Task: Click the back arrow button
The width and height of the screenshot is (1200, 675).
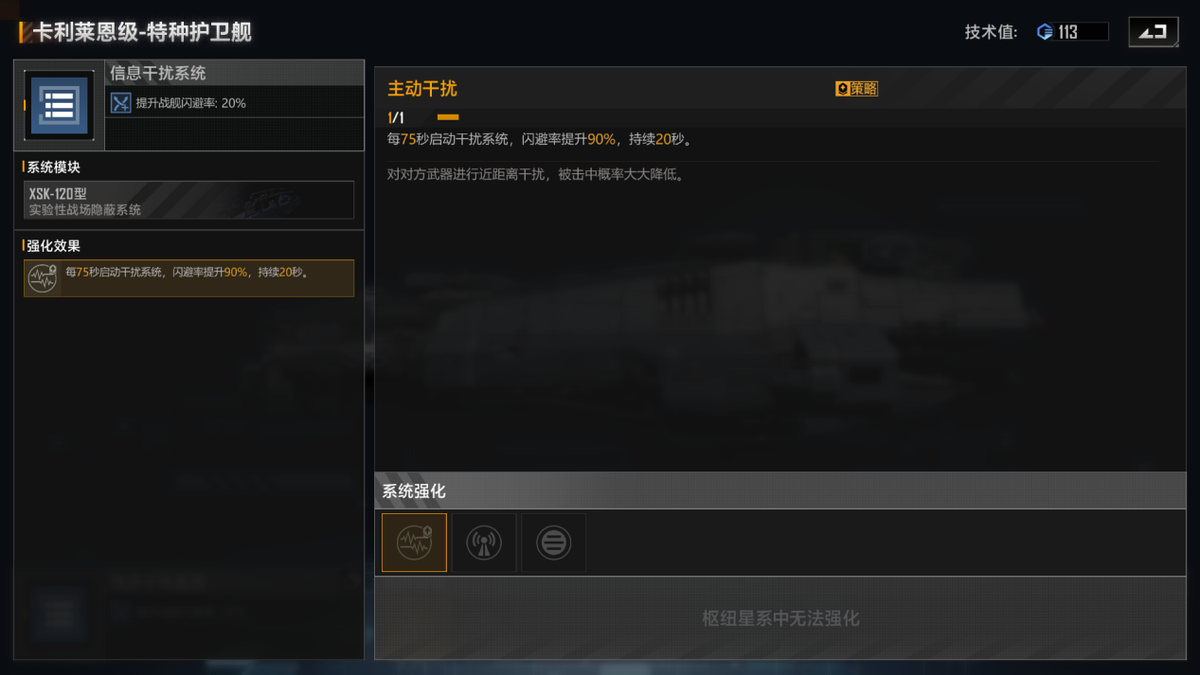Action: (1153, 32)
